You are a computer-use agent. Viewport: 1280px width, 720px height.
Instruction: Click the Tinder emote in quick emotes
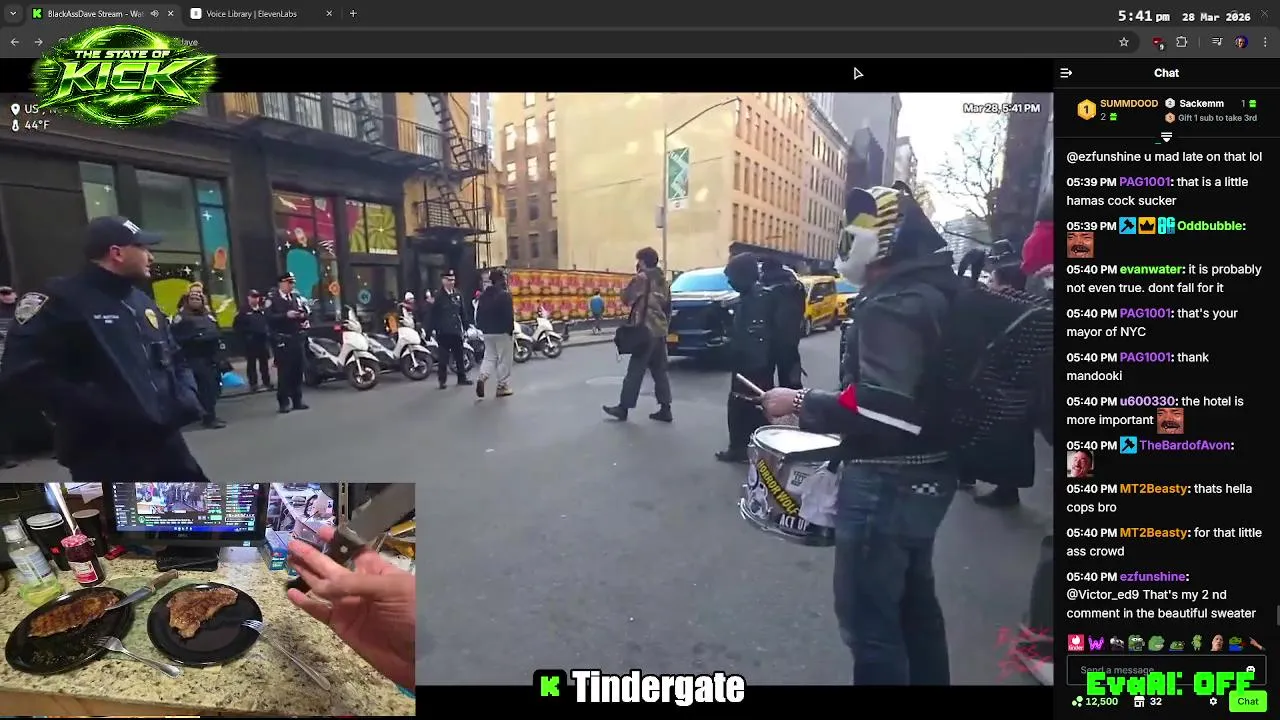(x=1076, y=643)
